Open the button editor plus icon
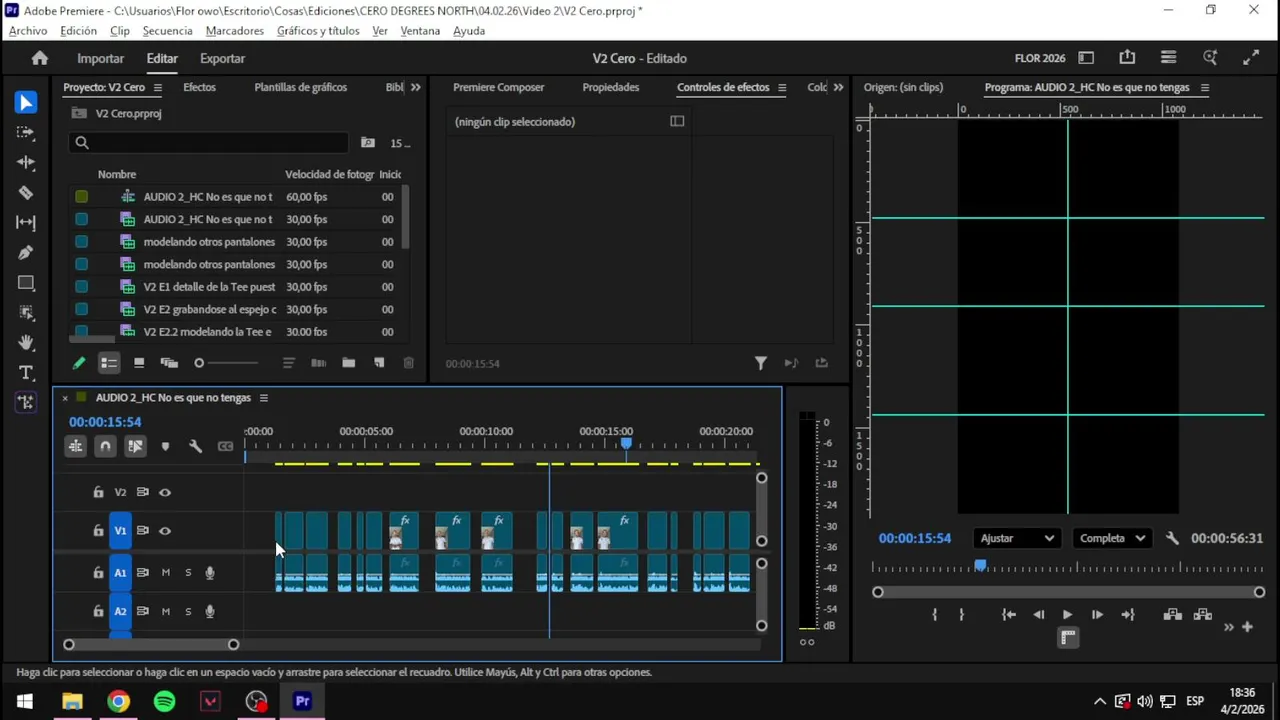The image size is (1280, 720). pyautogui.click(x=1247, y=627)
